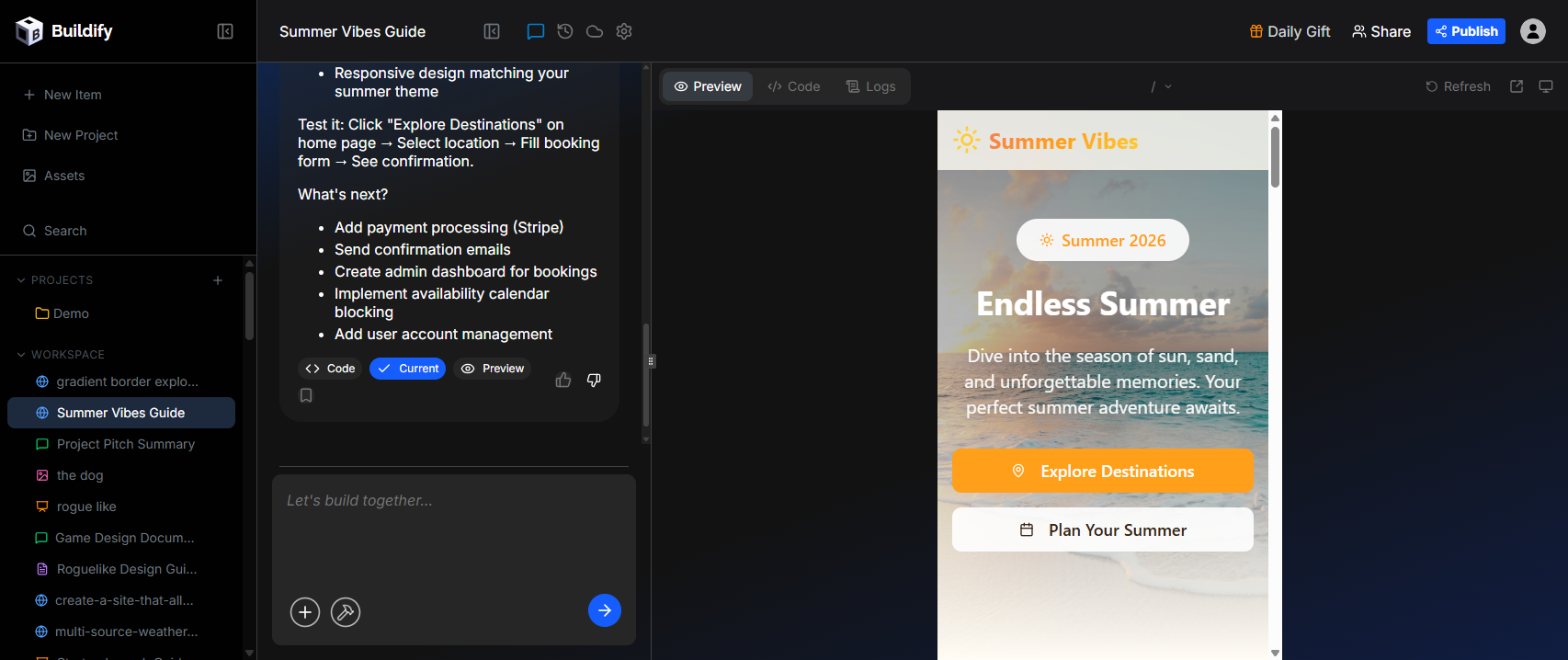Open the tools hammer icon
The width and height of the screenshot is (1568, 660).
(346, 612)
